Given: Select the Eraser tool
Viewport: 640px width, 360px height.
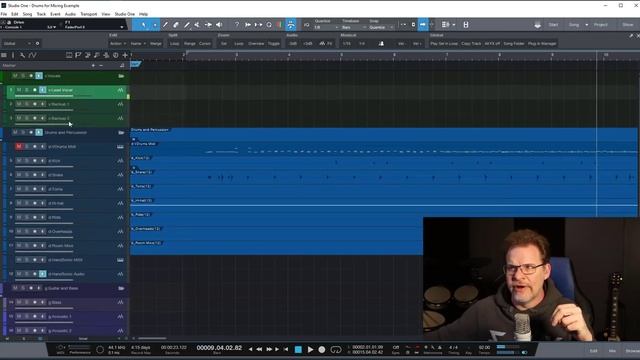Looking at the screenshot, I should pyautogui.click(x=176, y=25).
